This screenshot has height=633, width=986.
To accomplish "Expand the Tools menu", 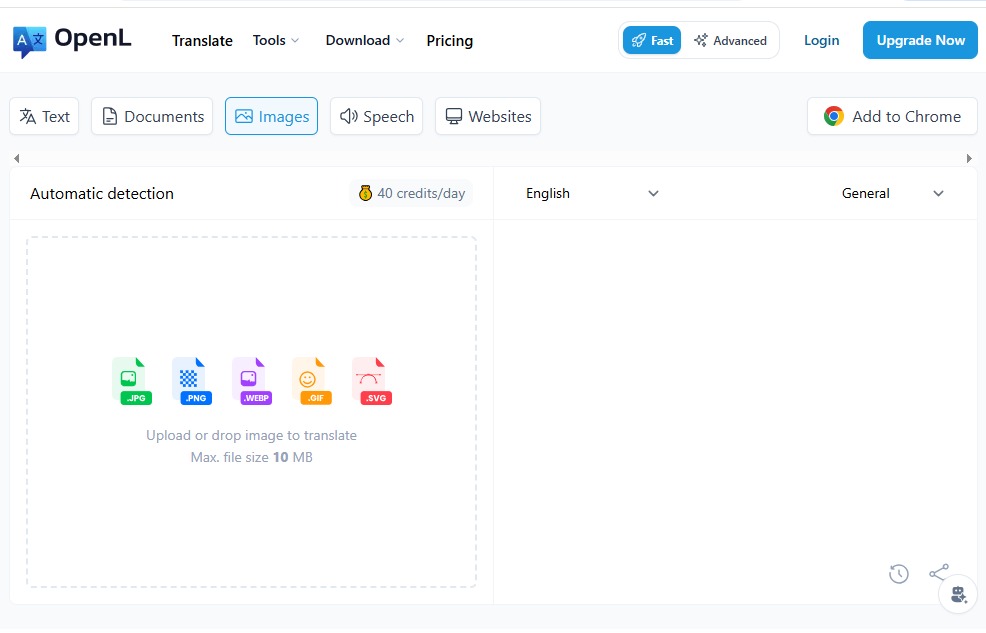I will [276, 41].
